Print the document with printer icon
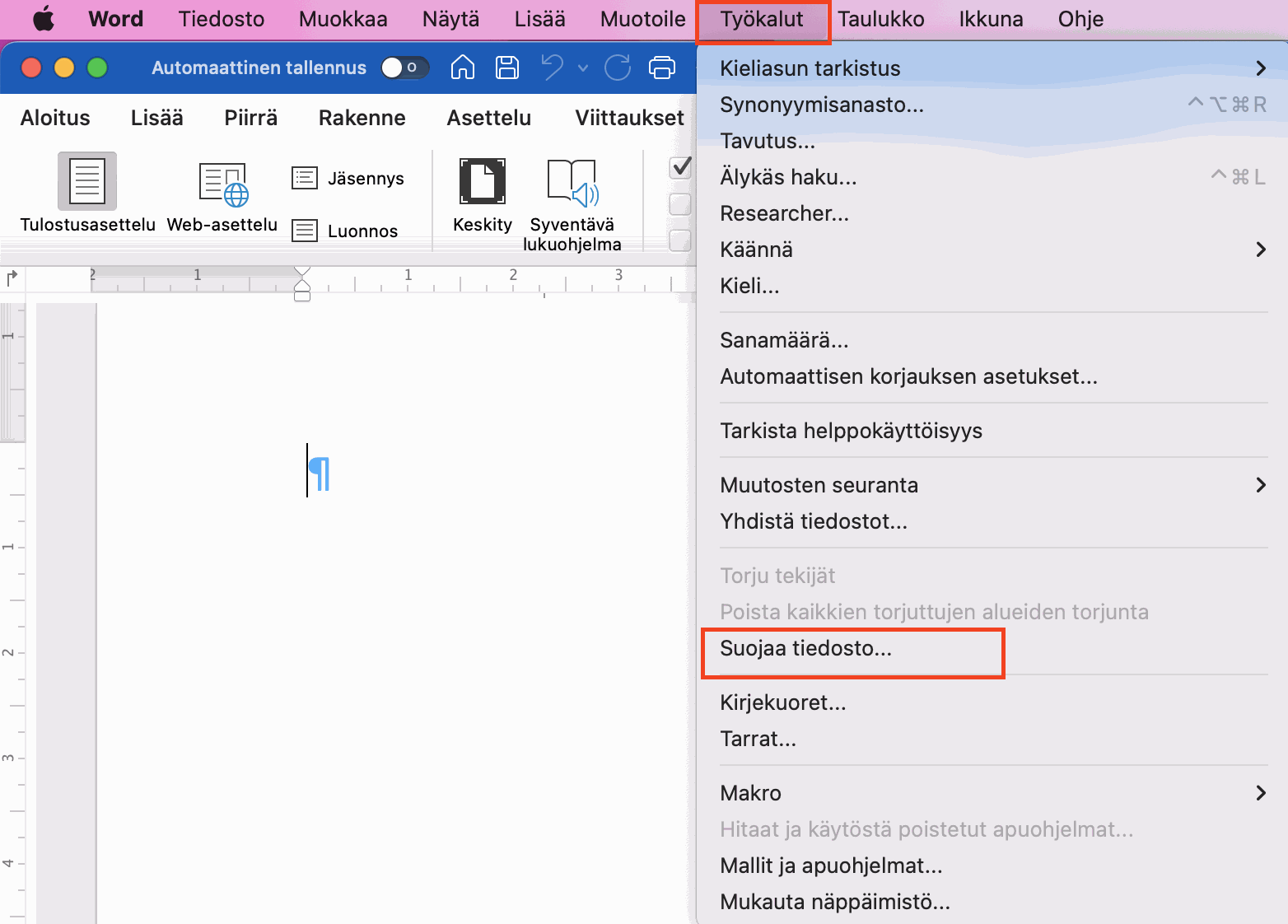Screen dimensions: 1288x924 [x=662, y=68]
